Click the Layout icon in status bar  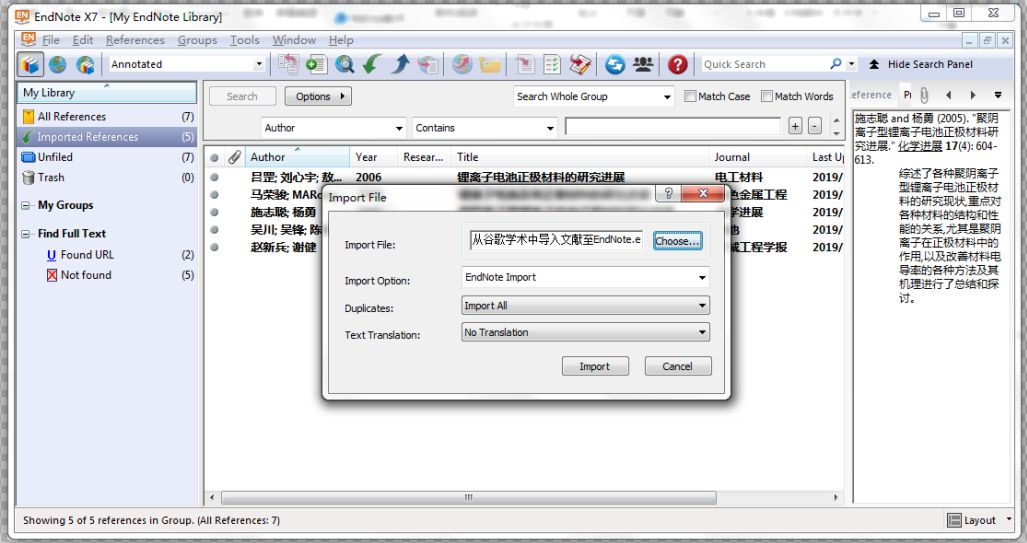pos(954,520)
